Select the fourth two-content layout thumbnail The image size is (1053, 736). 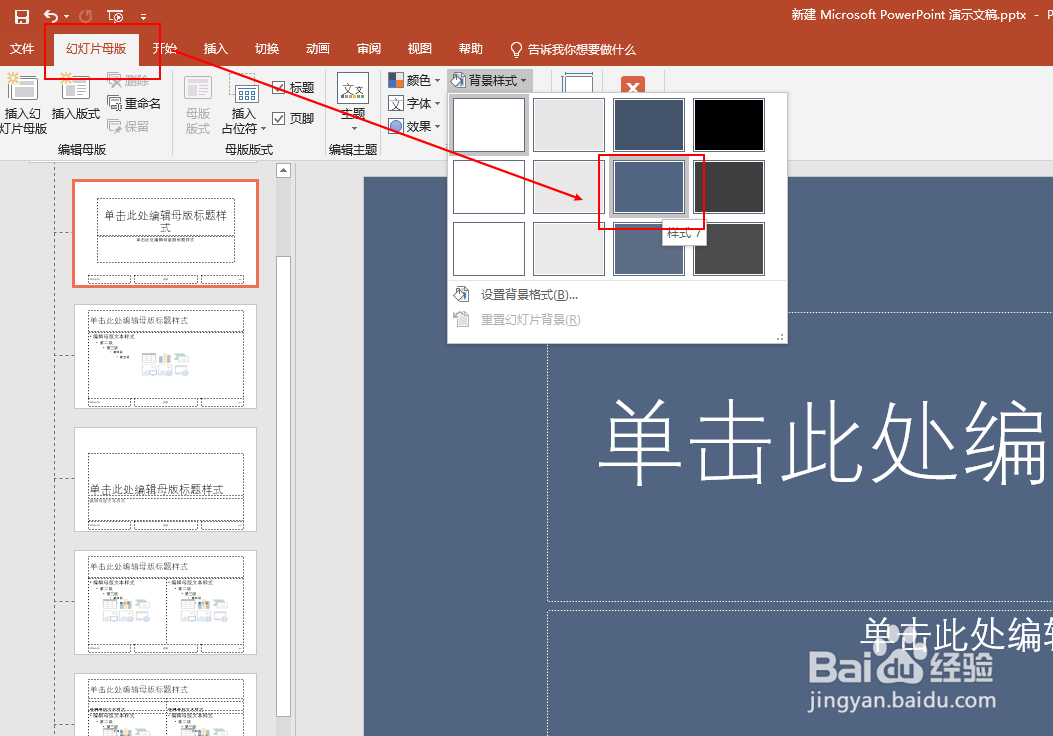165,602
